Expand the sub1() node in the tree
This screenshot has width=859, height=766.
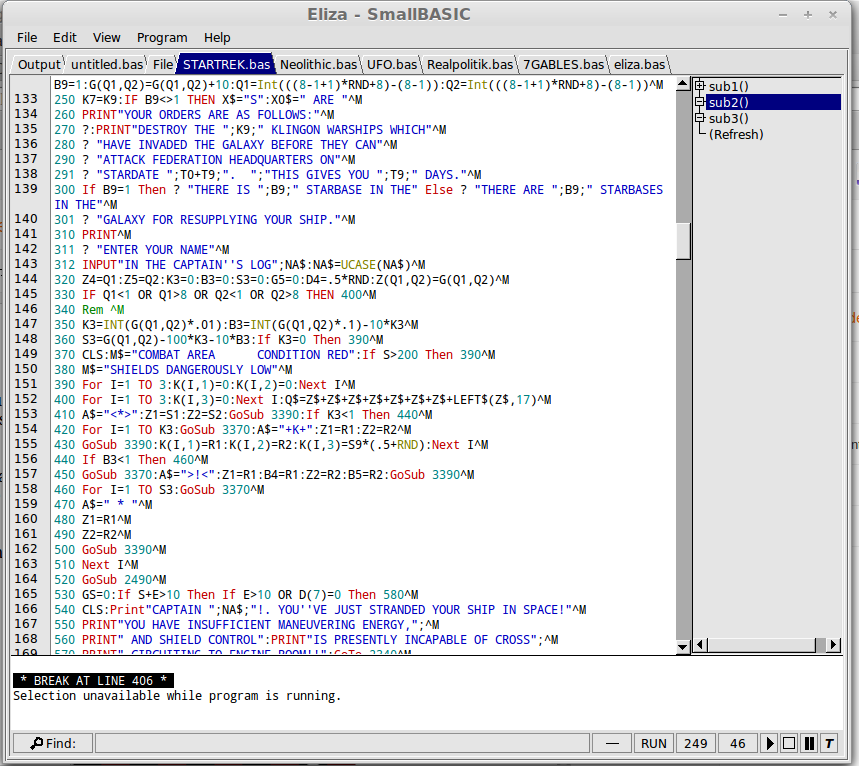(701, 85)
